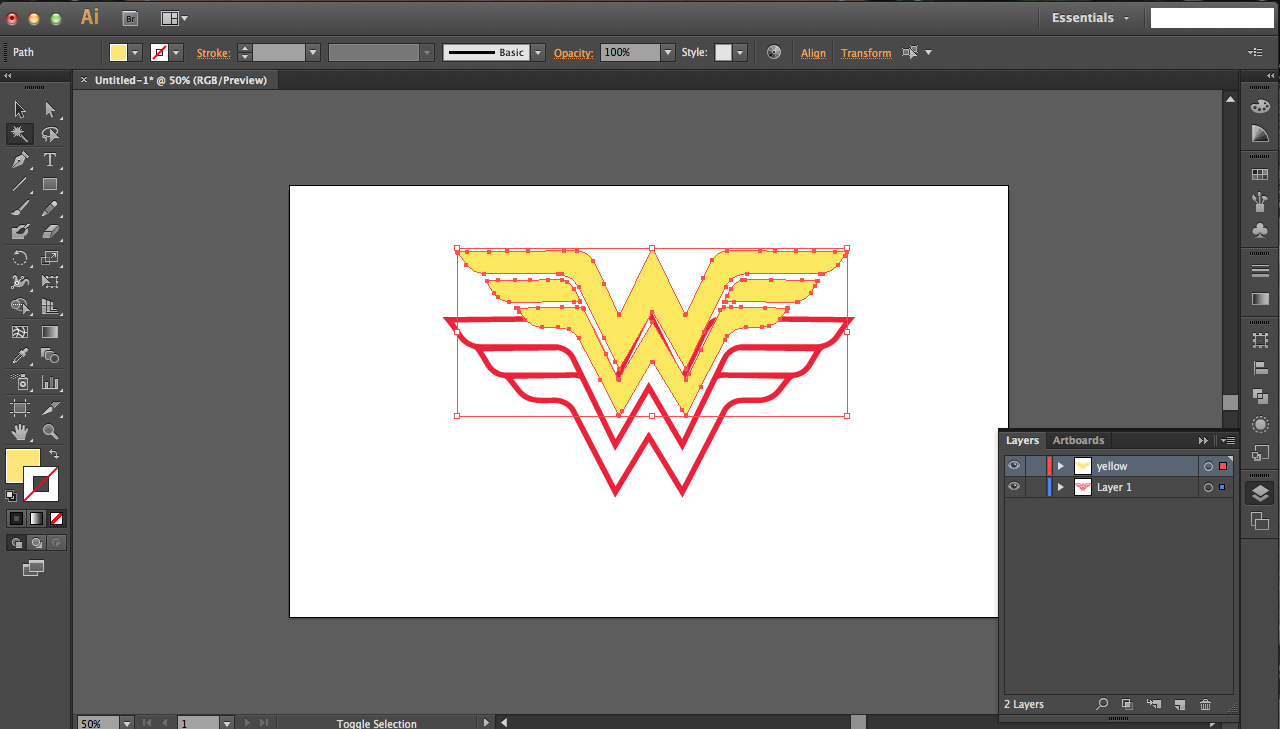Screen dimensions: 1280x729
Task: Select the Pencil tool
Action: pyautogui.click(x=50, y=208)
